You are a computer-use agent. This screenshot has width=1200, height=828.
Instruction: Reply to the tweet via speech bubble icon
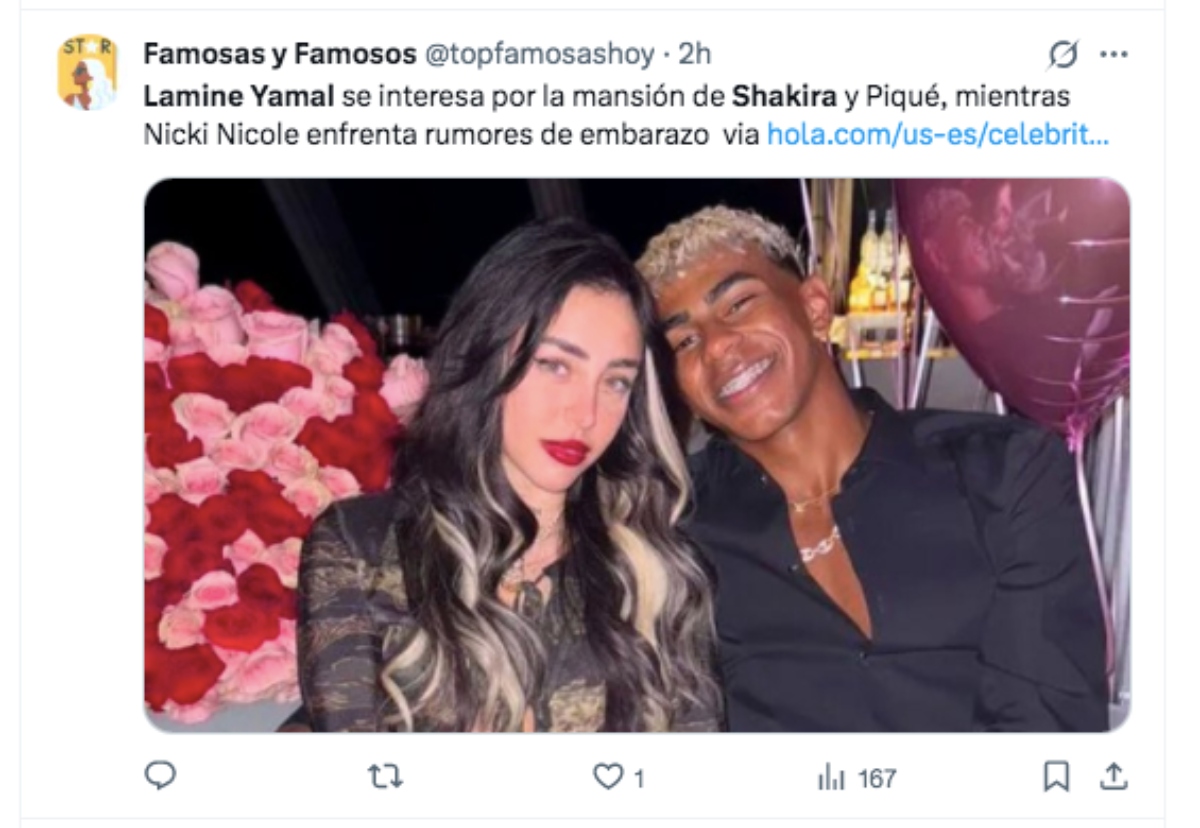pos(161,776)
